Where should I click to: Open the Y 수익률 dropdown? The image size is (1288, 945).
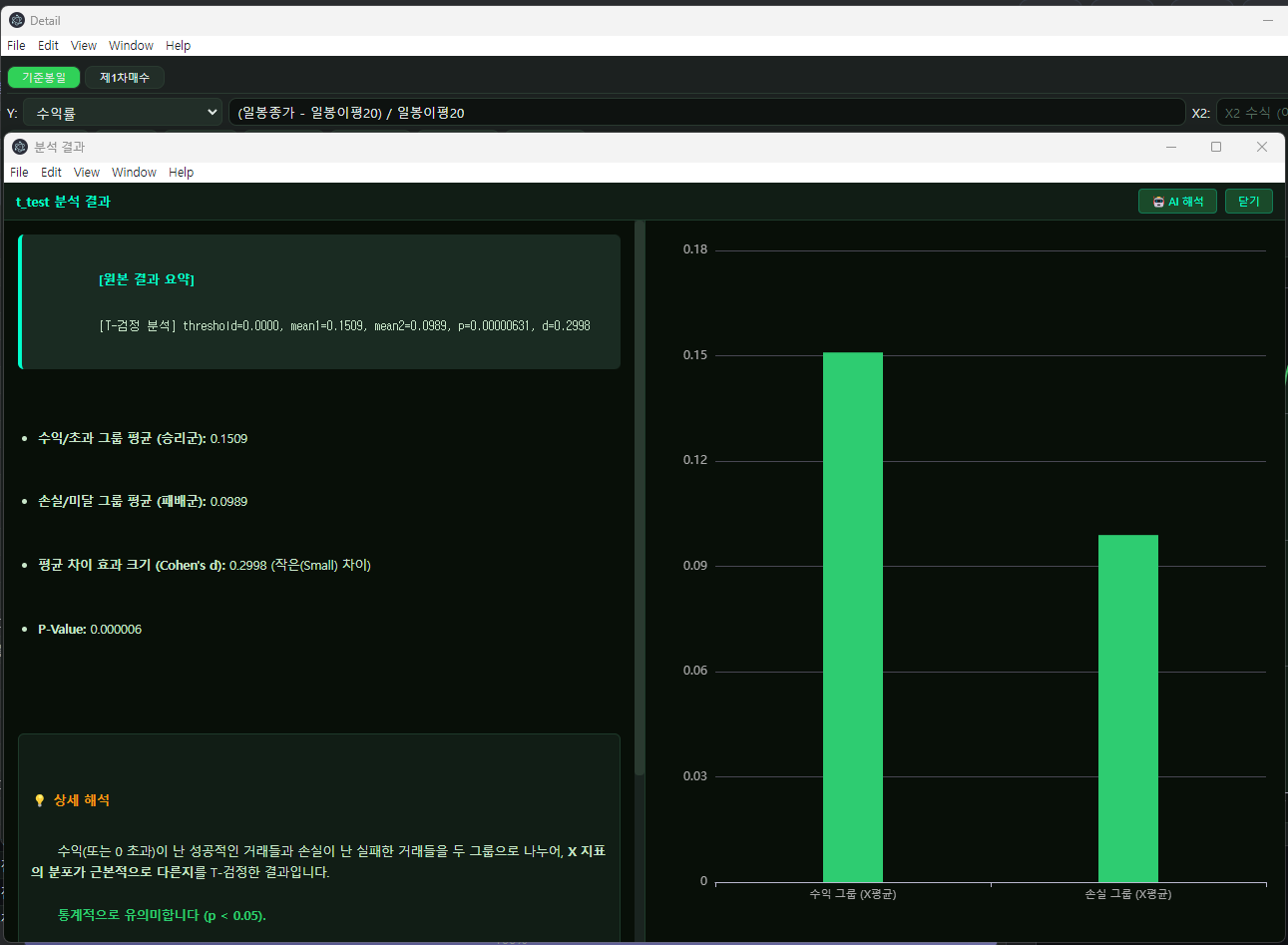[x=123, y=113]
